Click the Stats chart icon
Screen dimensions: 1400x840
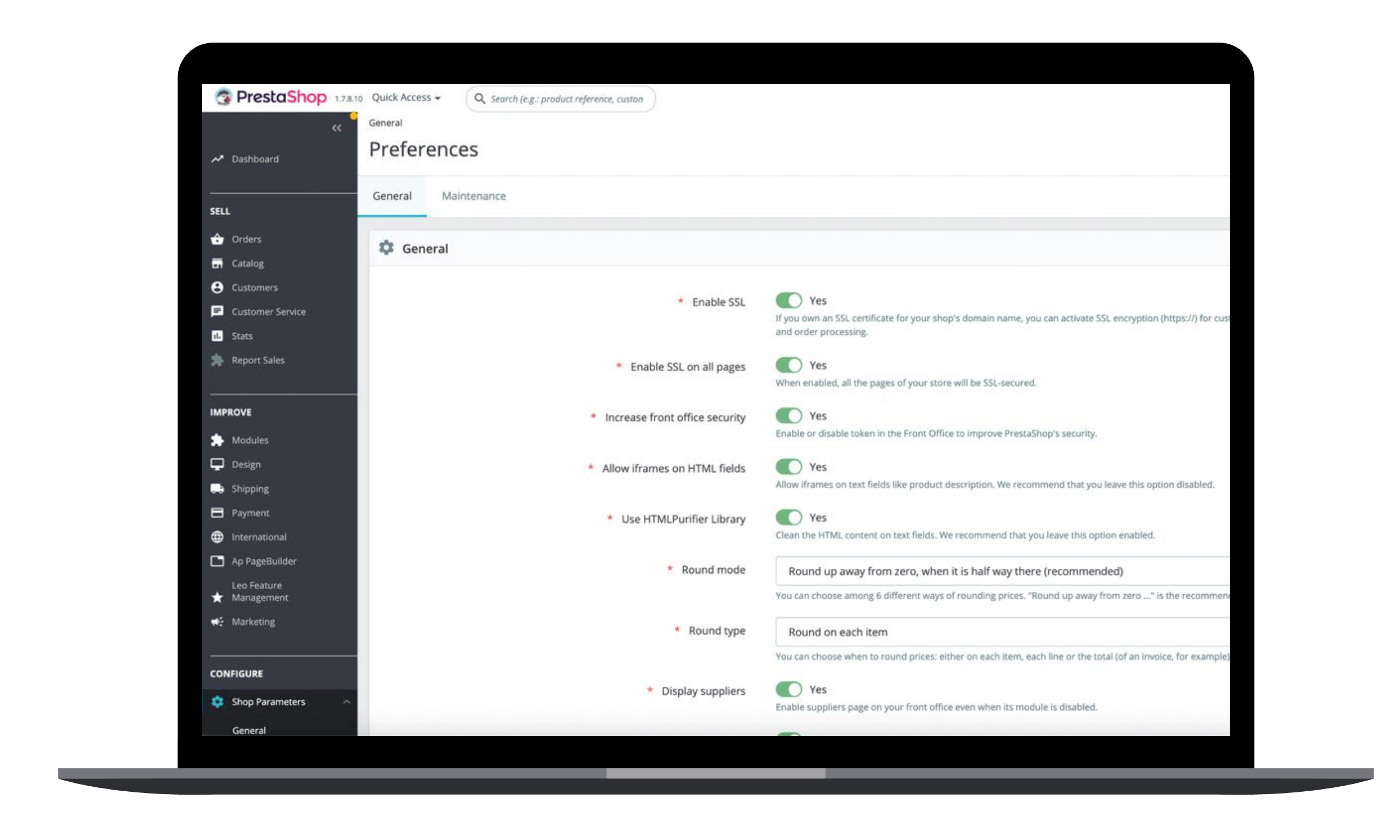point(217,335)
